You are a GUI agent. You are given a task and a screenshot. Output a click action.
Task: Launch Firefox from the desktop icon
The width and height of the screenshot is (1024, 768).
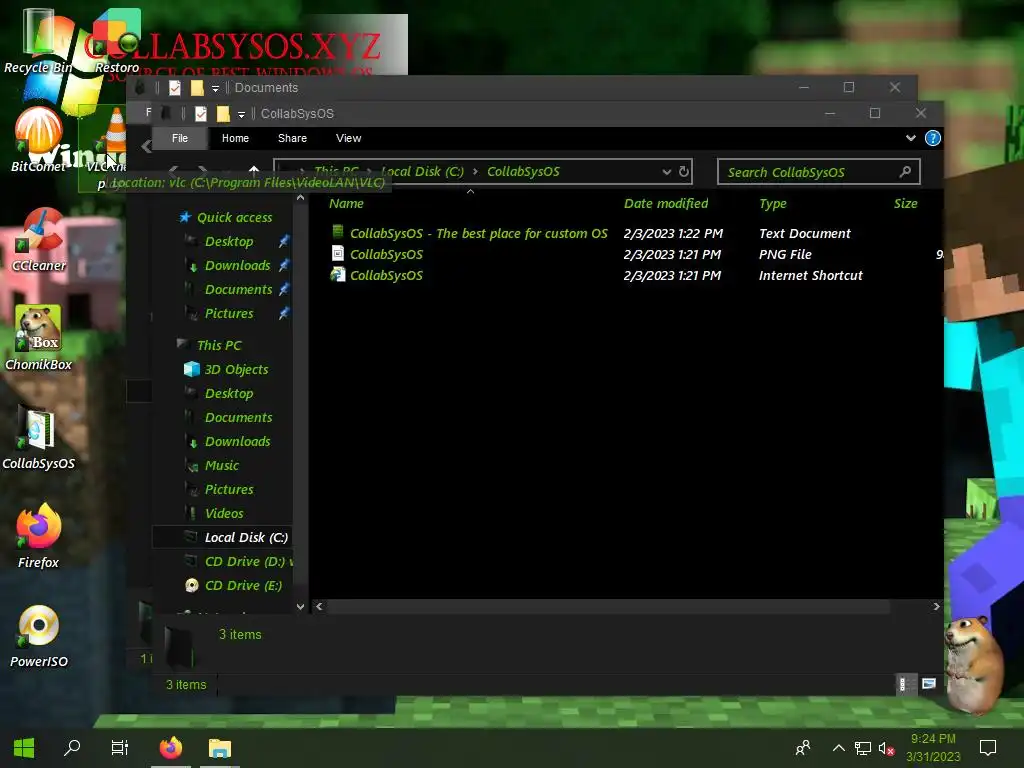click(x=38, y=536)
